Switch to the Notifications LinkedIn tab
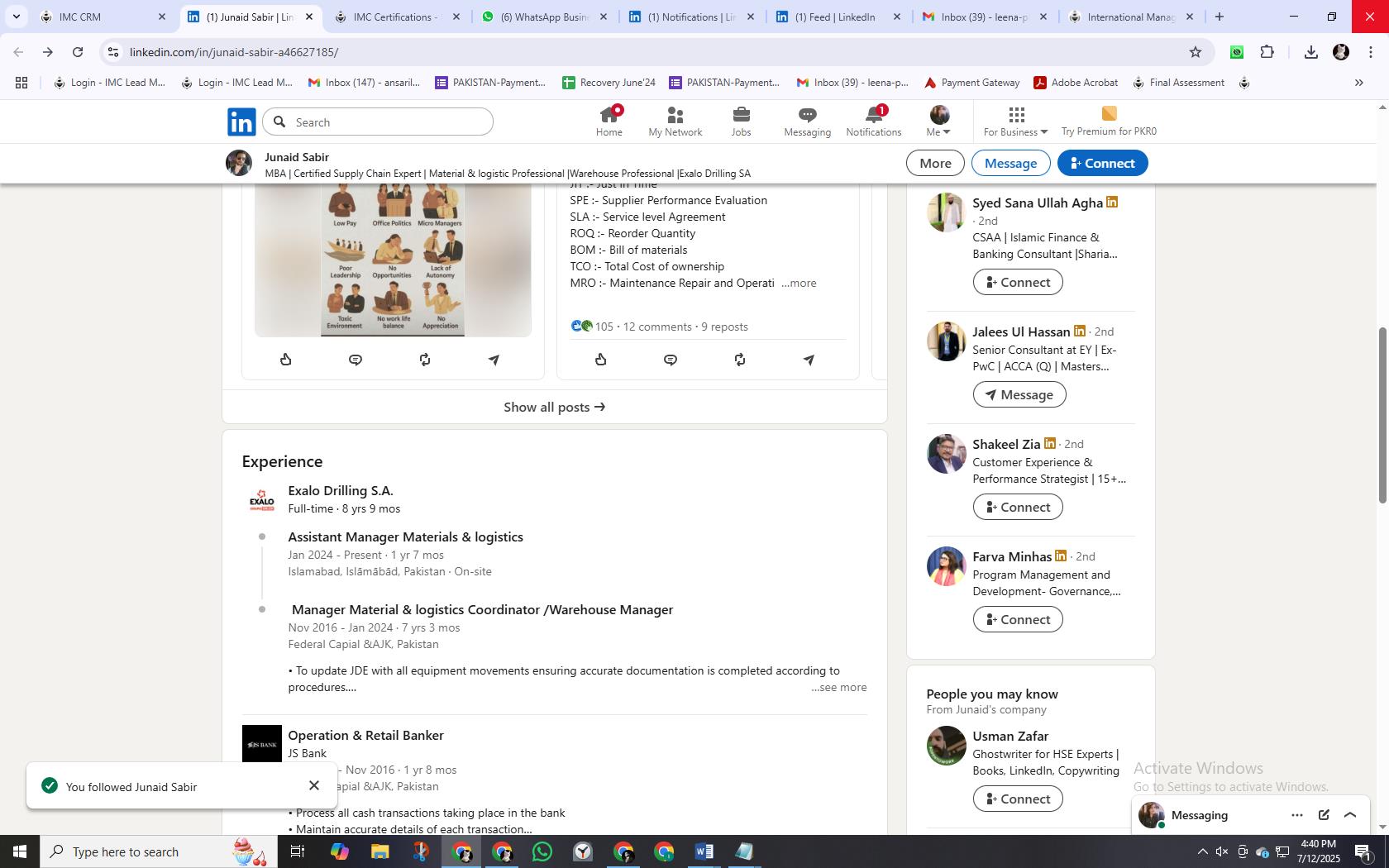The height and width of the screenshot is (868, 1389). 692,17
